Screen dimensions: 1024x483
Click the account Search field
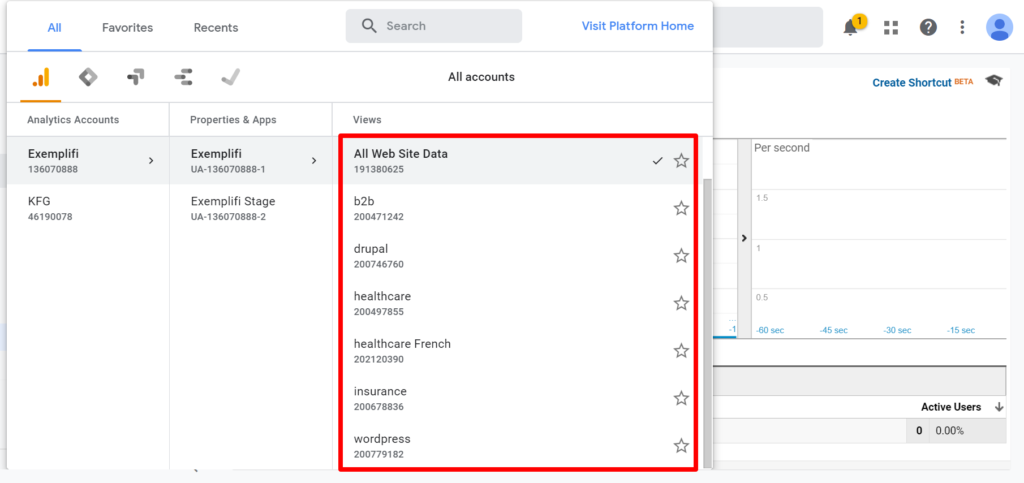tap(434, 26)
